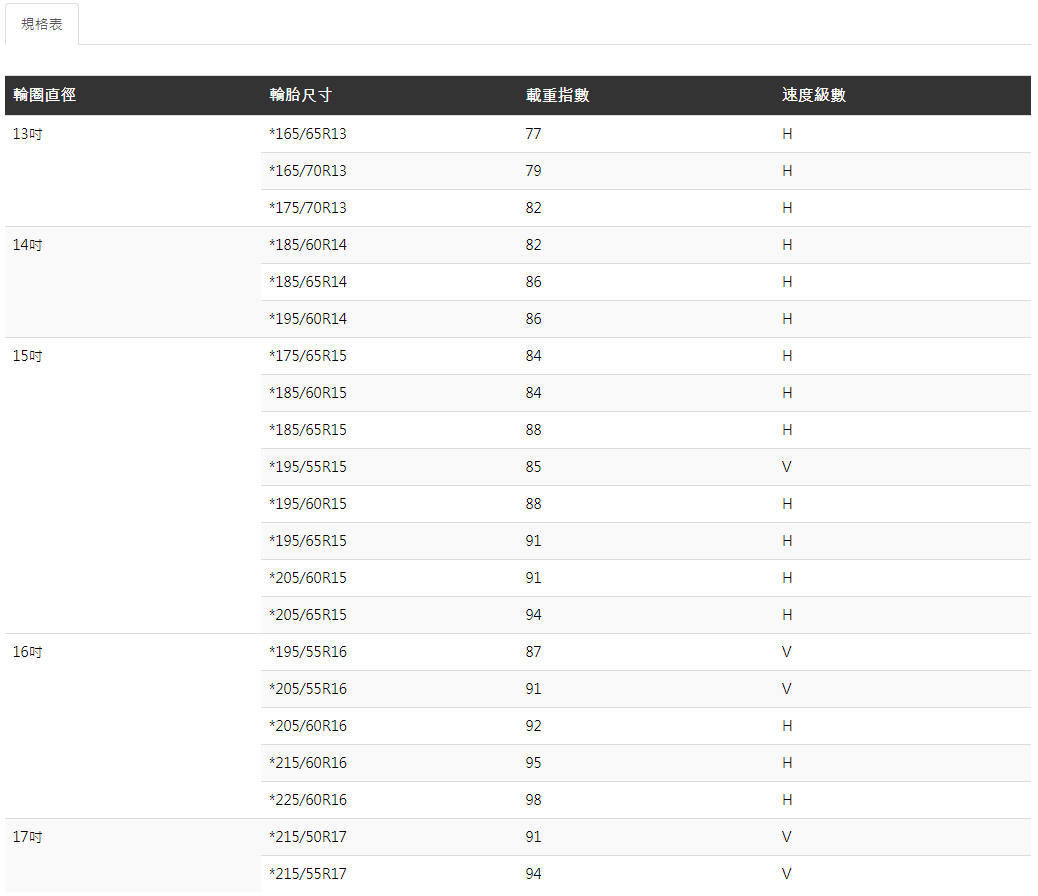Select tire size *165/65R13
The image size is (1038, 896).
coord(308,134)
